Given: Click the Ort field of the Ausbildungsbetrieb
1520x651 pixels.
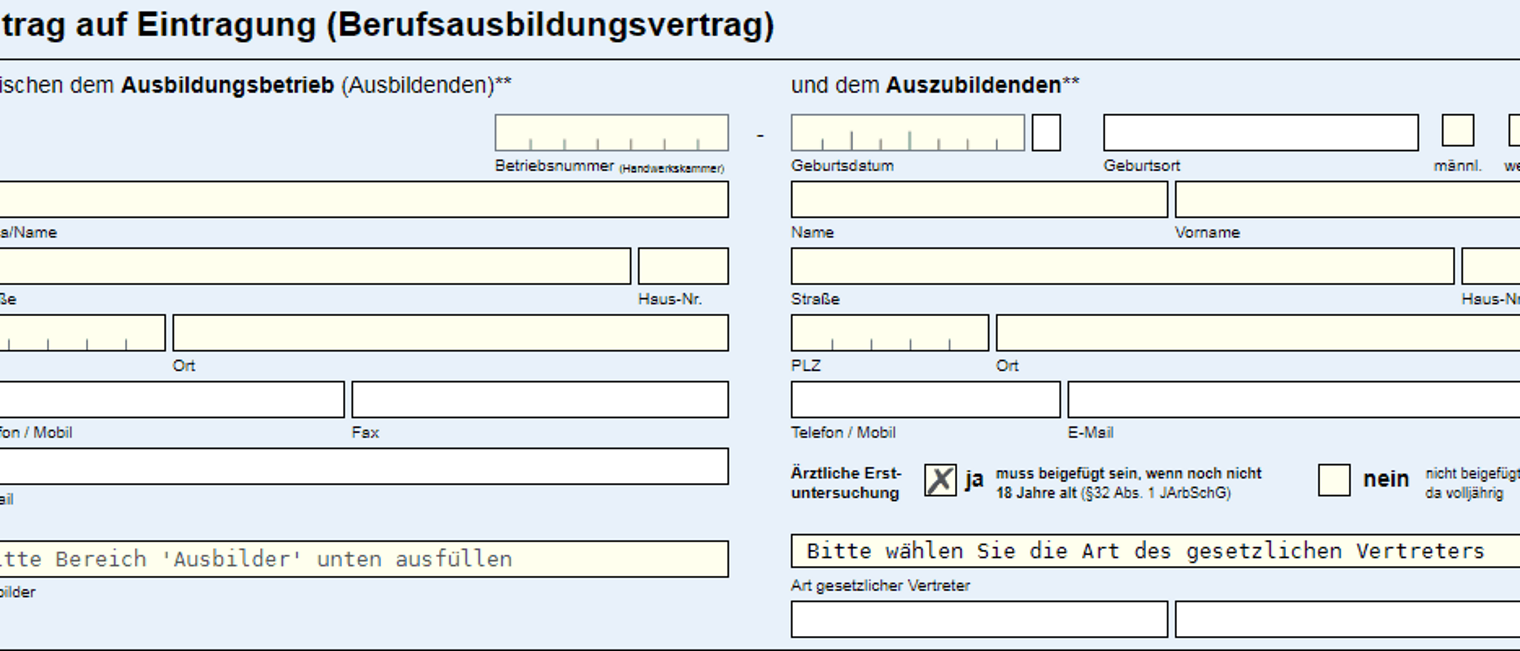Looking at the screenshot, I should pos(451,333).
